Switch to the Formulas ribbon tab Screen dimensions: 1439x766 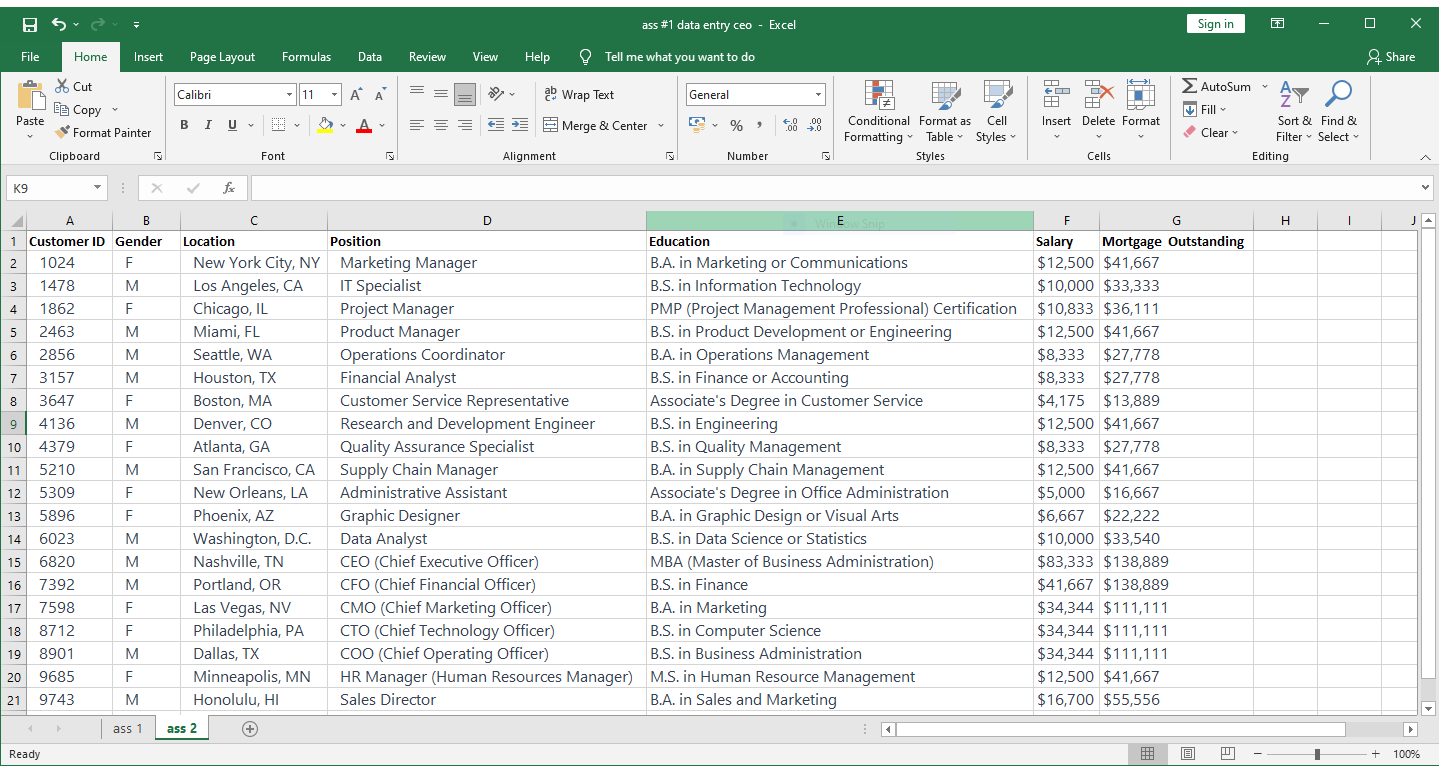tap(306, 57)
